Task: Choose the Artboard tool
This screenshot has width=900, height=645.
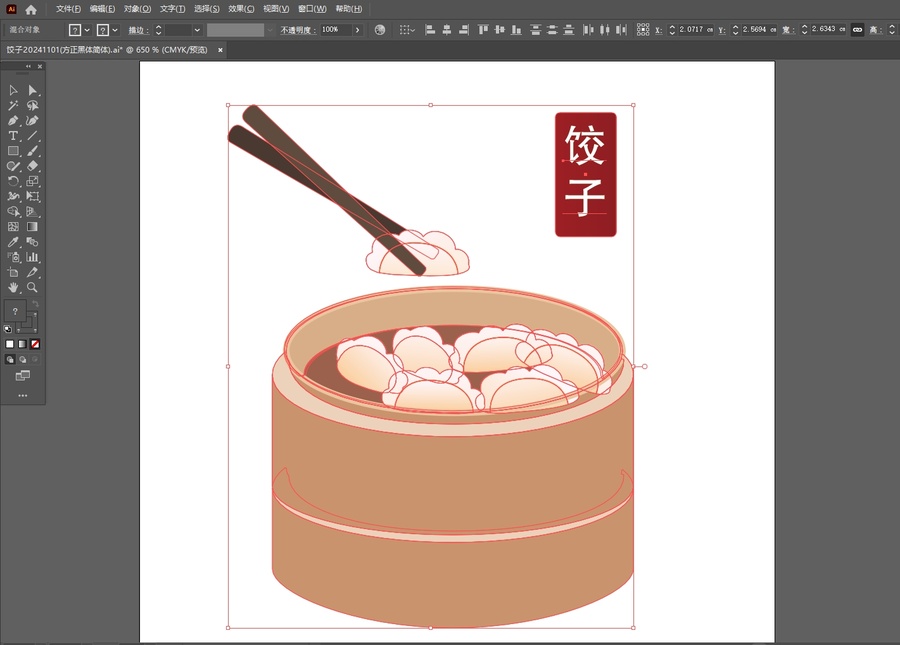Action: tap(13, 273)
